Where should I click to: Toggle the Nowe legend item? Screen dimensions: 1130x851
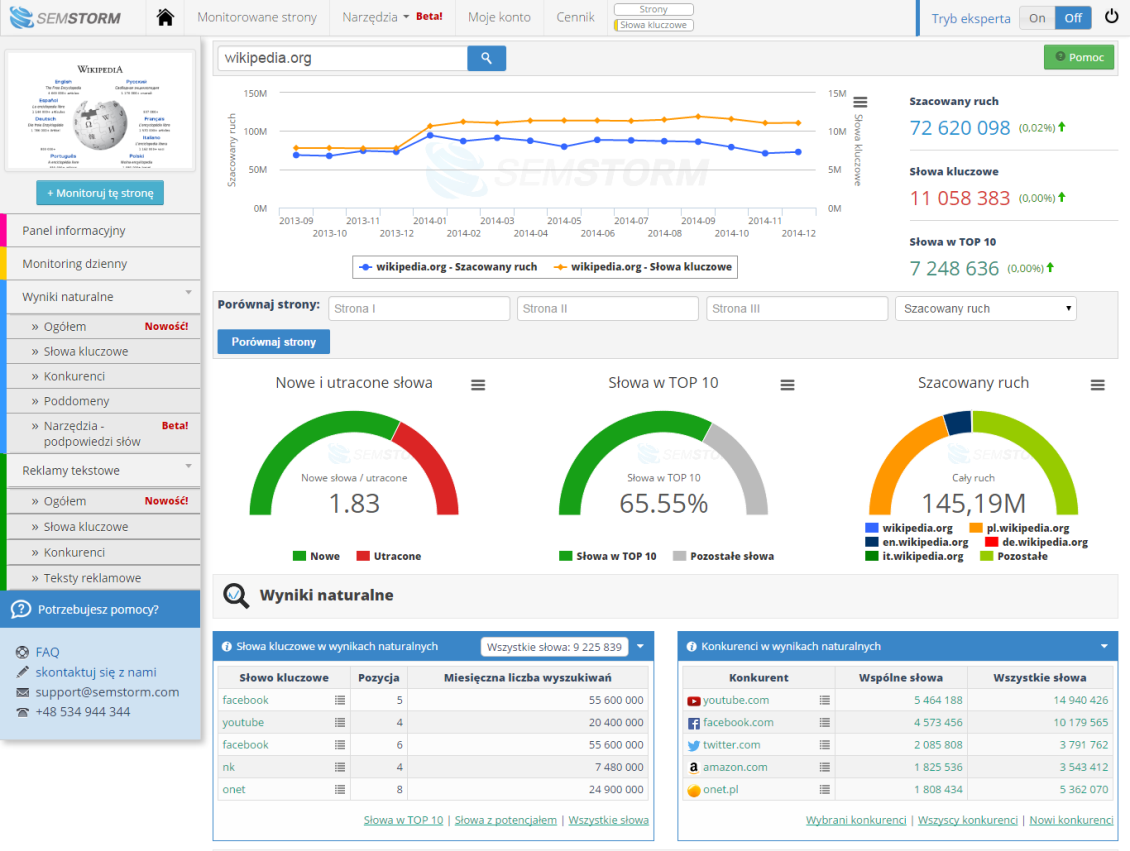pos(316,556)
